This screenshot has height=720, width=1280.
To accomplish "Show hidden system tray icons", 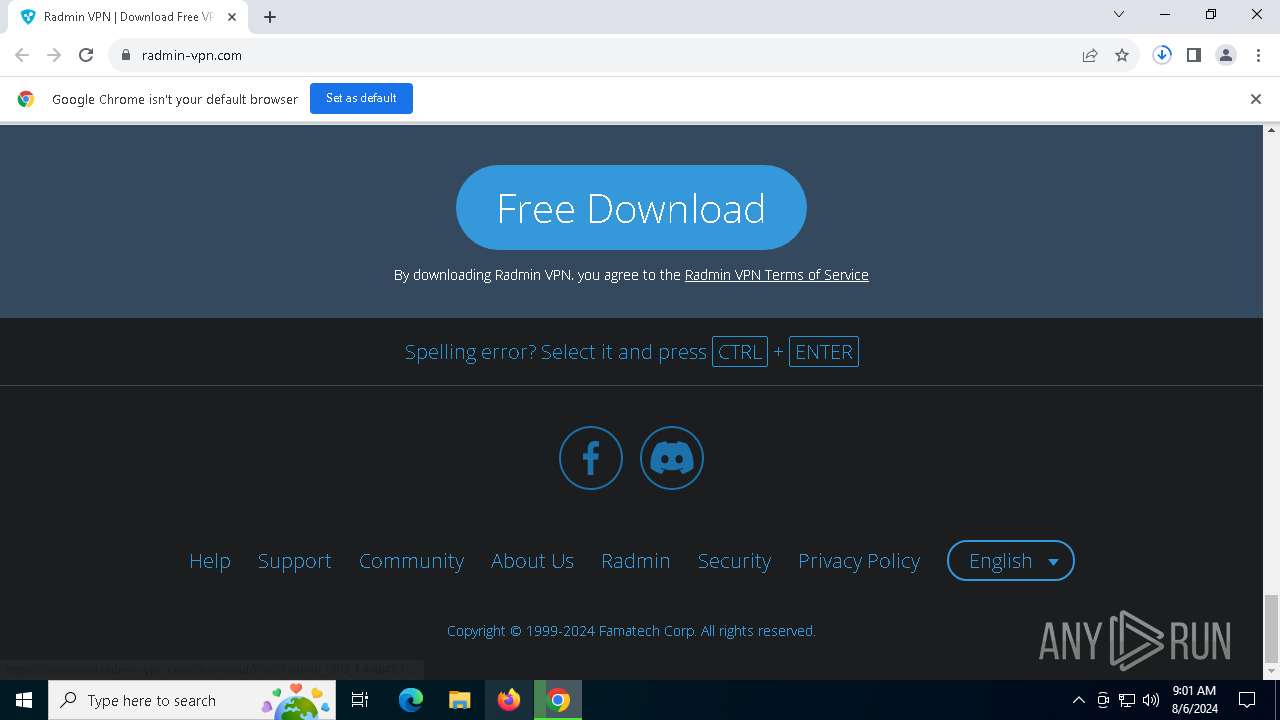I will coord(1078,700).
